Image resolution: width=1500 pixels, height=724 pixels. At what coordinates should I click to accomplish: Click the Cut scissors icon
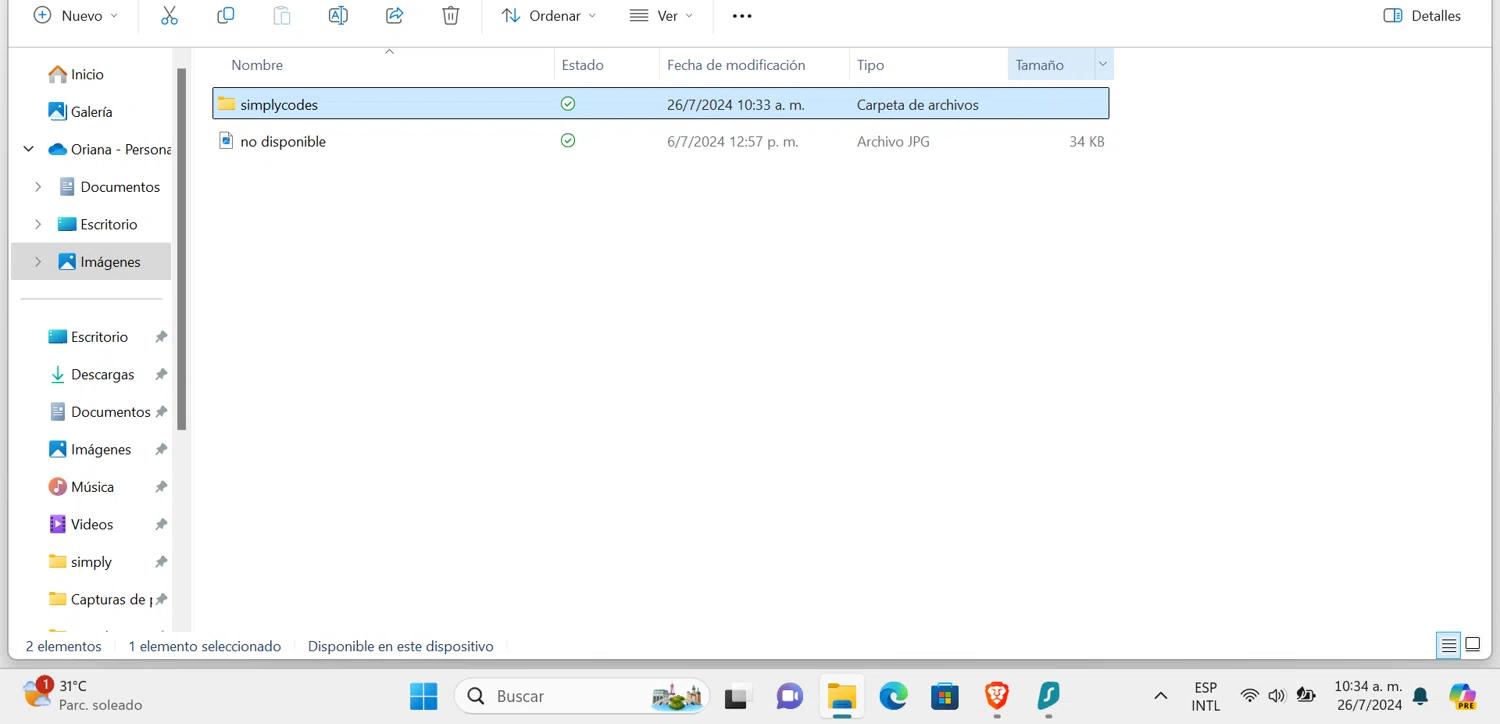coord(169,16)
